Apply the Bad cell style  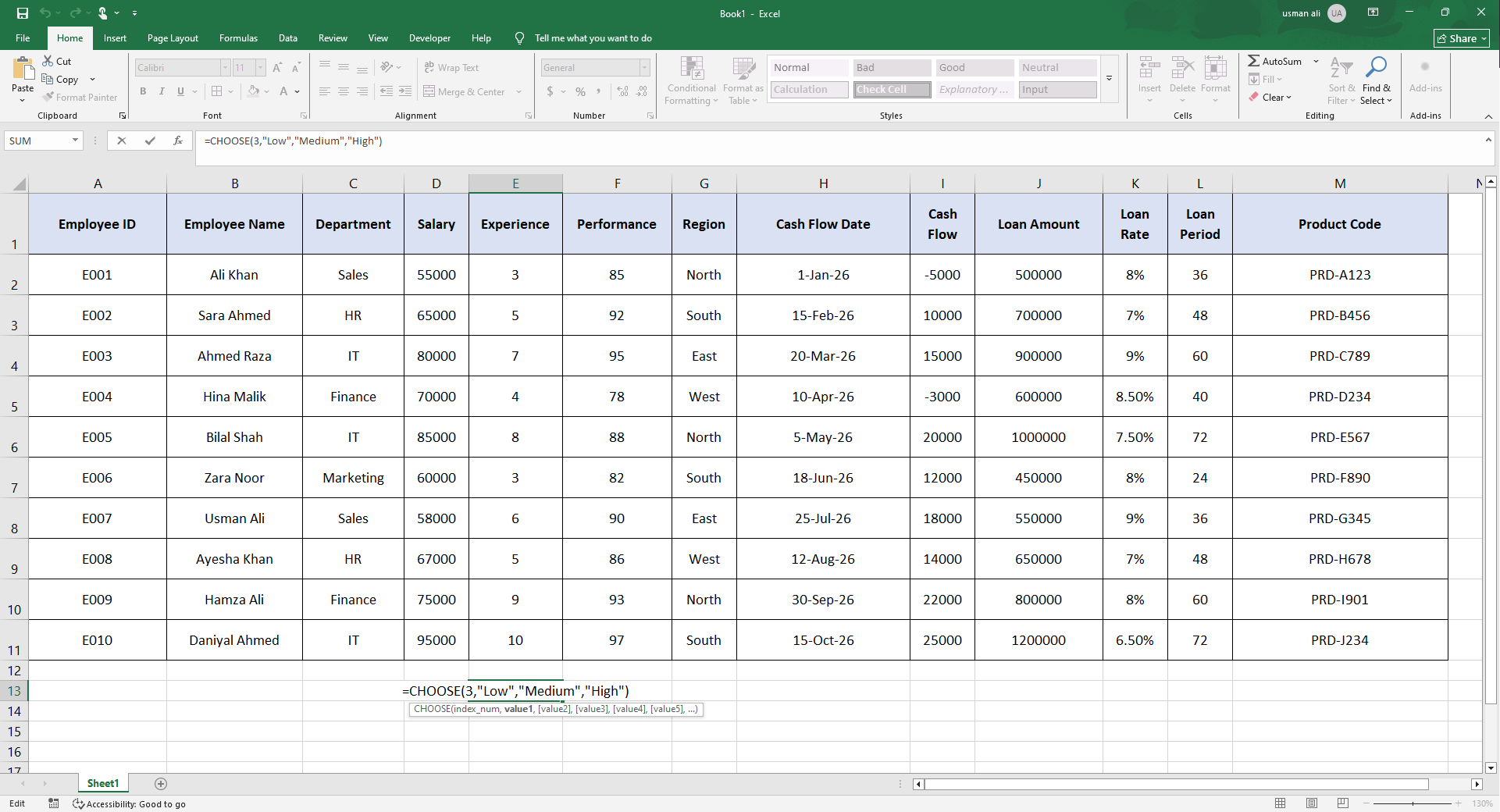pos(892,68)
